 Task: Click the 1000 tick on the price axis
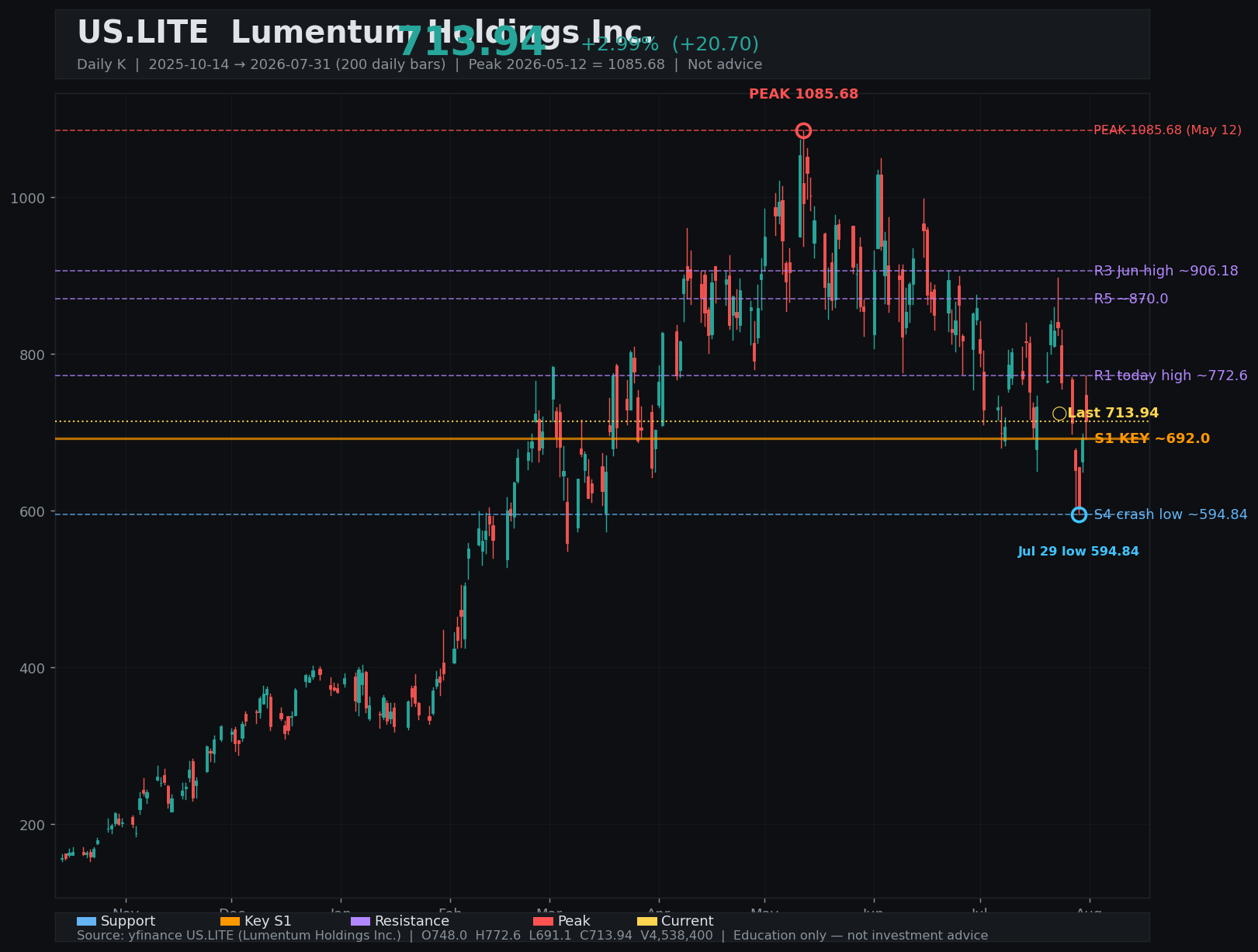coord(28,198)
